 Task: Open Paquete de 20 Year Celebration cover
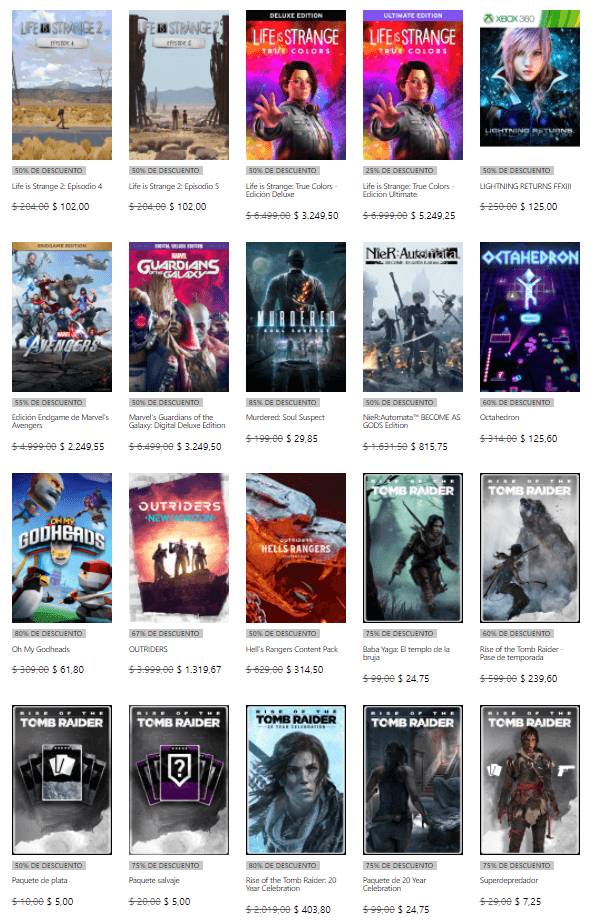point(413,780)
